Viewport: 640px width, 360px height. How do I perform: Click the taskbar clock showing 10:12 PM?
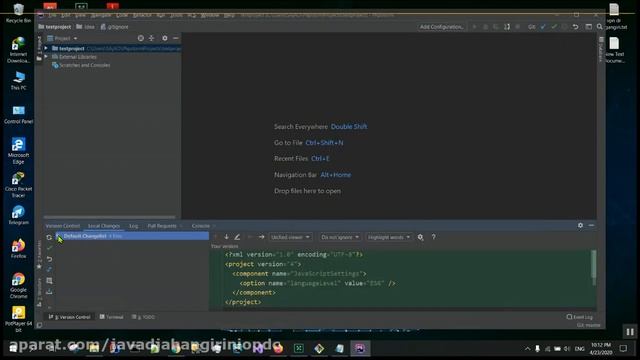pos(601,349)
